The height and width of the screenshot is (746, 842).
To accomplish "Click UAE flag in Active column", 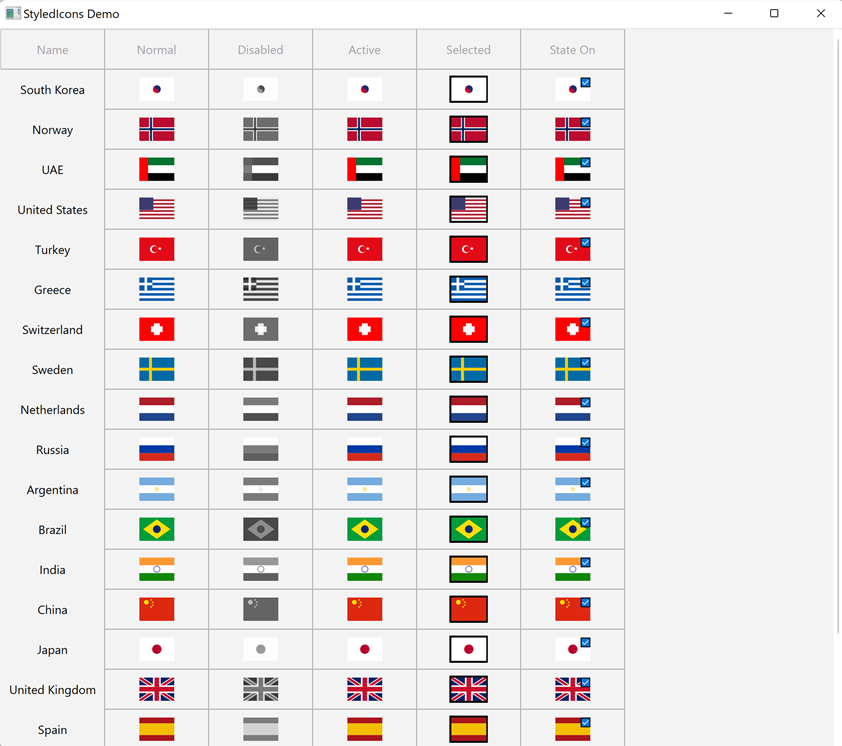I will tap(364, 170).
